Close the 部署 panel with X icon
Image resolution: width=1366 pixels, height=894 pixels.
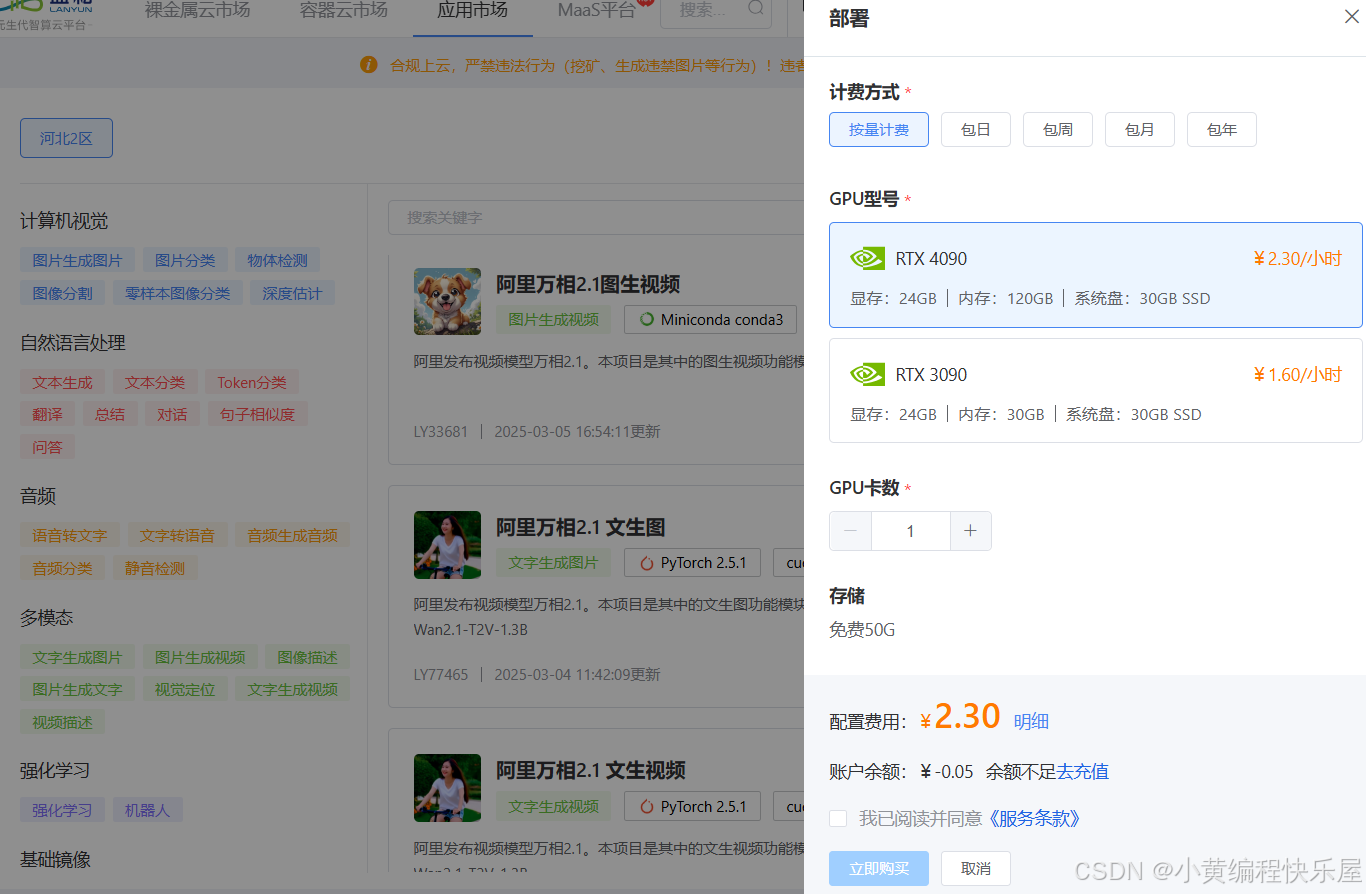click(1352, 17)
